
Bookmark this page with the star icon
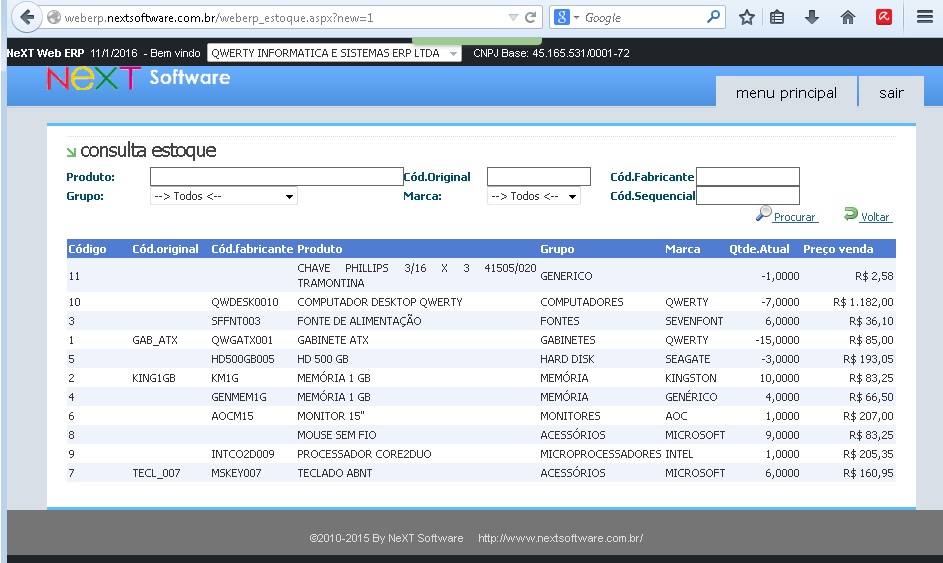tap(746, 17)
